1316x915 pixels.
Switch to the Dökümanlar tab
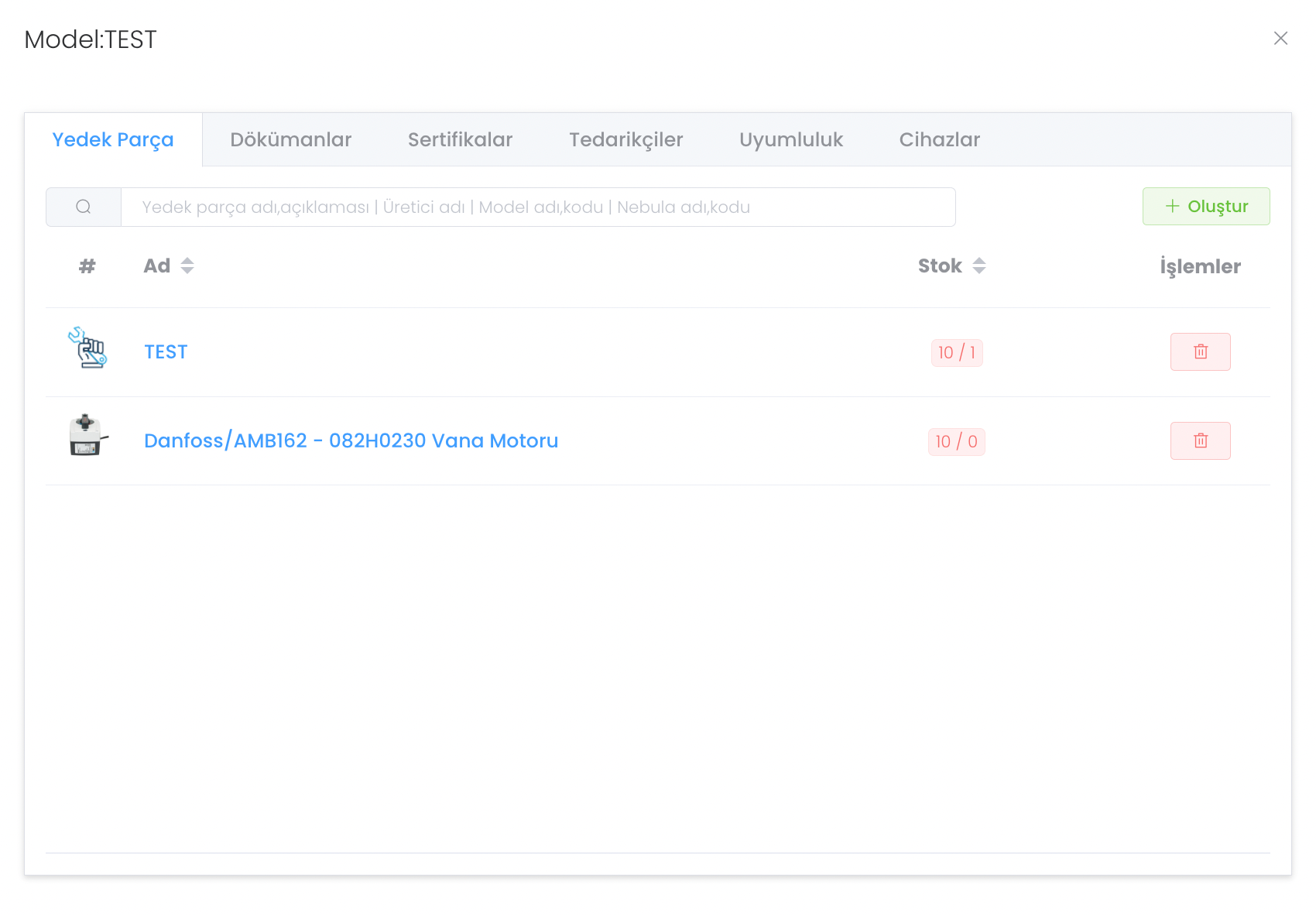click(290, 140)
